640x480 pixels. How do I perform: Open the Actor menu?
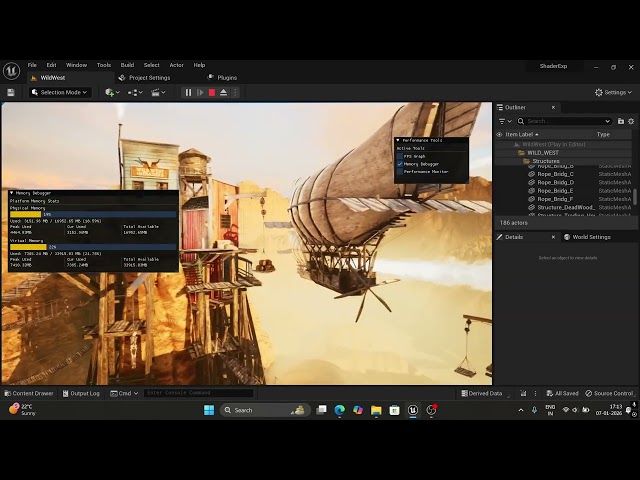pyautogui.click(x=176, y=65)
